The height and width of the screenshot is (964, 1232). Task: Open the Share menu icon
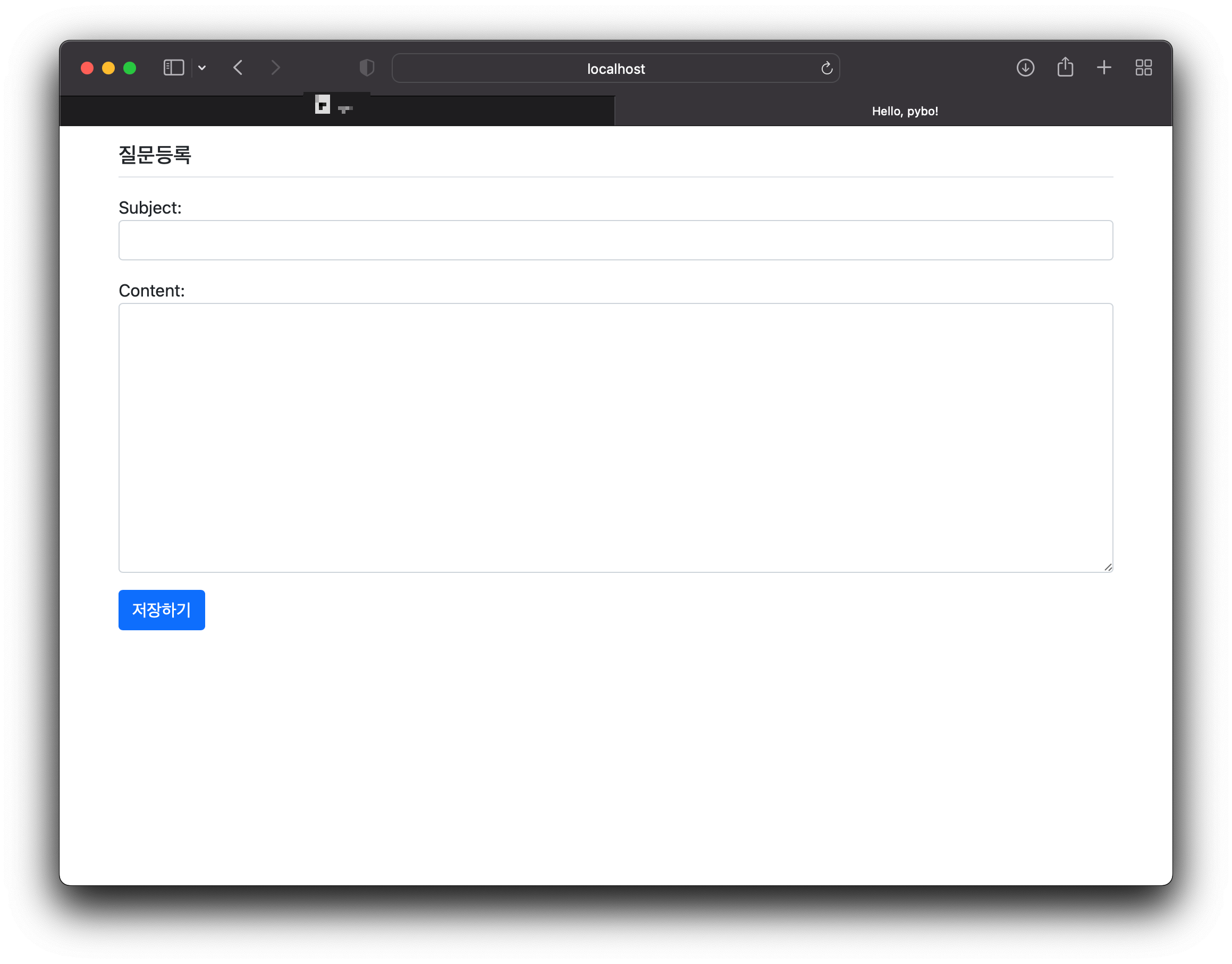(x=1065, y=67)
